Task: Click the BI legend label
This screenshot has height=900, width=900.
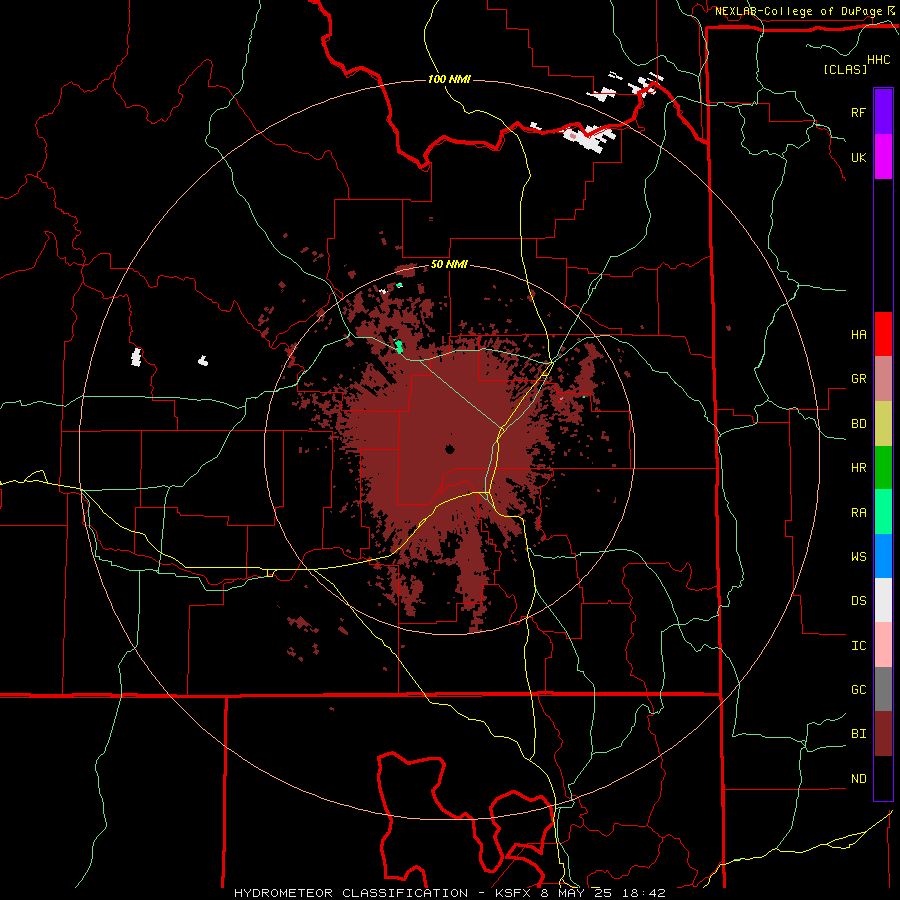Action: point(858,734)
